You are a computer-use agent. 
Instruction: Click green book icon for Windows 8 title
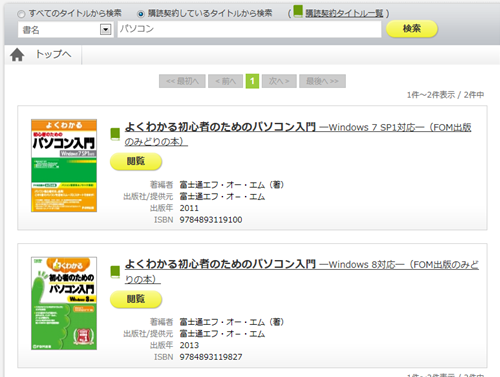(x=115, y=272)
